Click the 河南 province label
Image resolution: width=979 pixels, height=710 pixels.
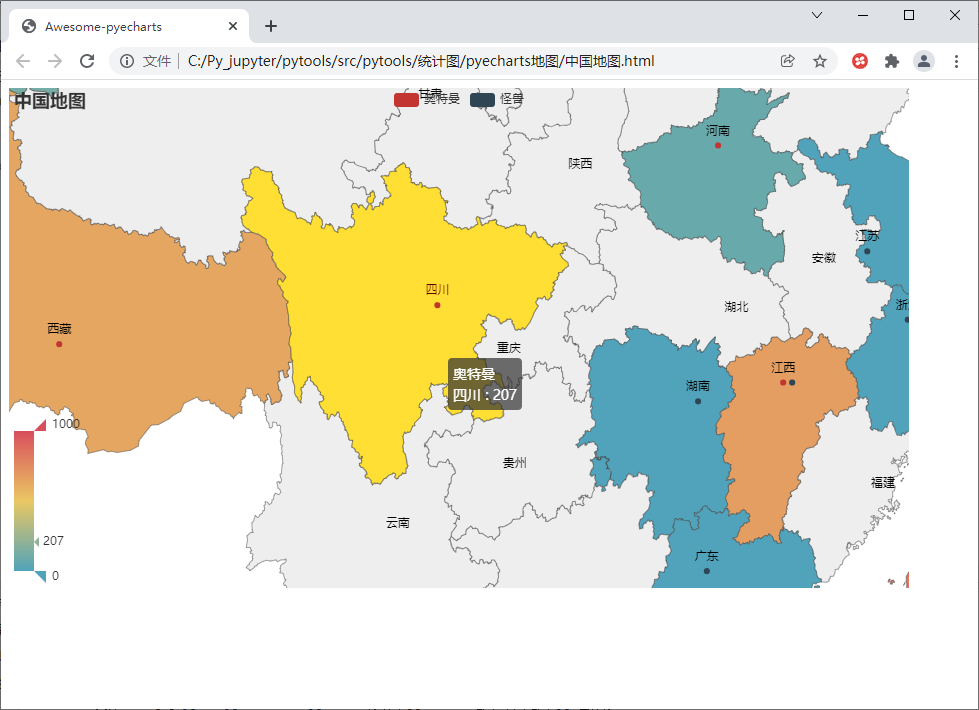(718, 130)
